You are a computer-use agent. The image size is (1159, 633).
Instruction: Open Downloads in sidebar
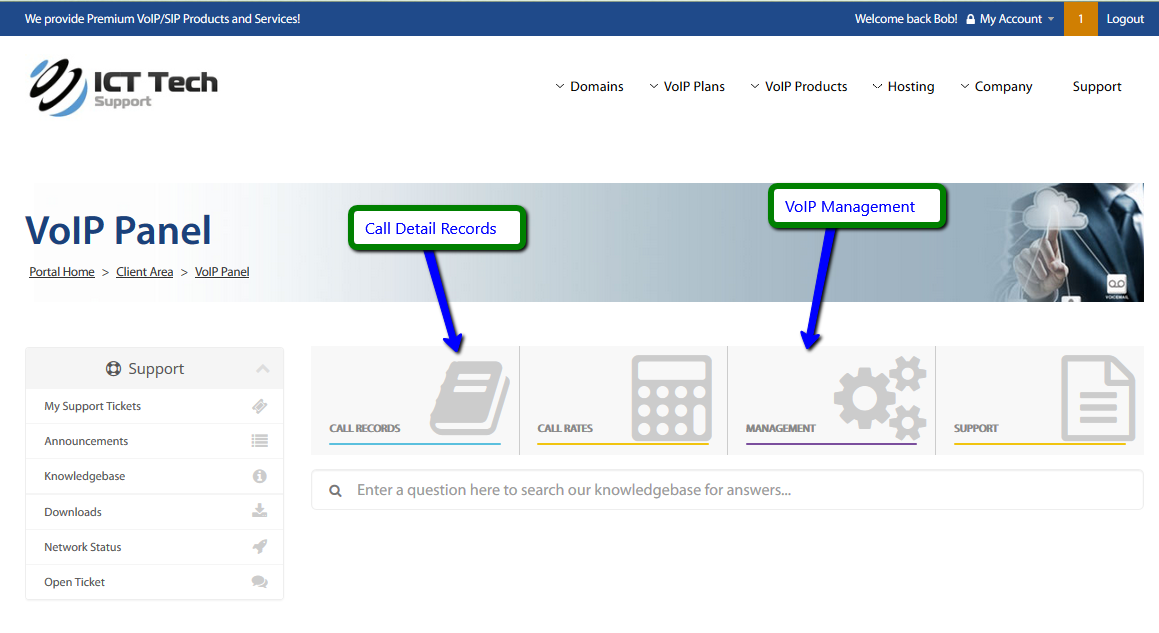[x=154, y=512]
